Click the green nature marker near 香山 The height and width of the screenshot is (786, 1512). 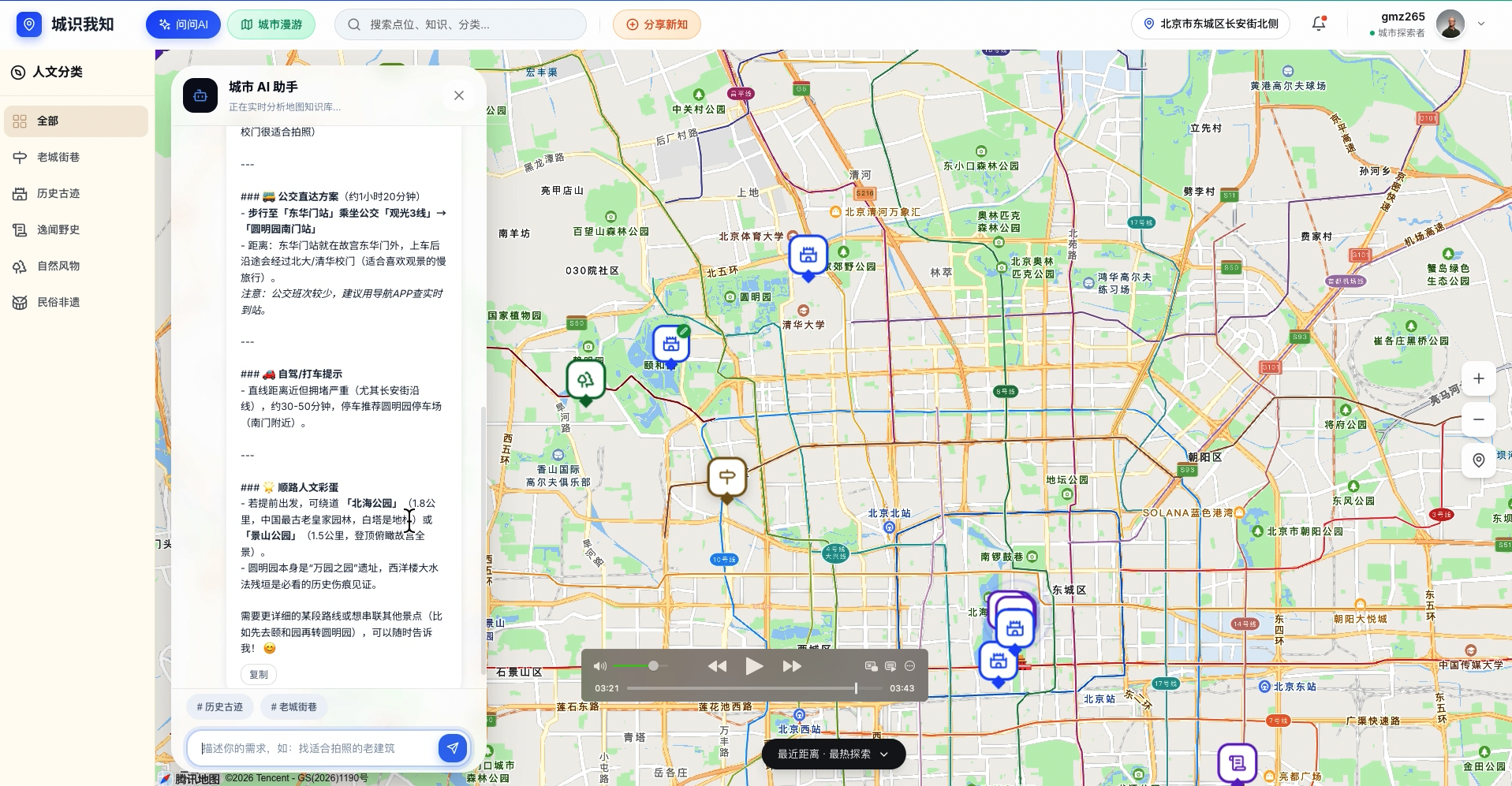click(585, 381)
